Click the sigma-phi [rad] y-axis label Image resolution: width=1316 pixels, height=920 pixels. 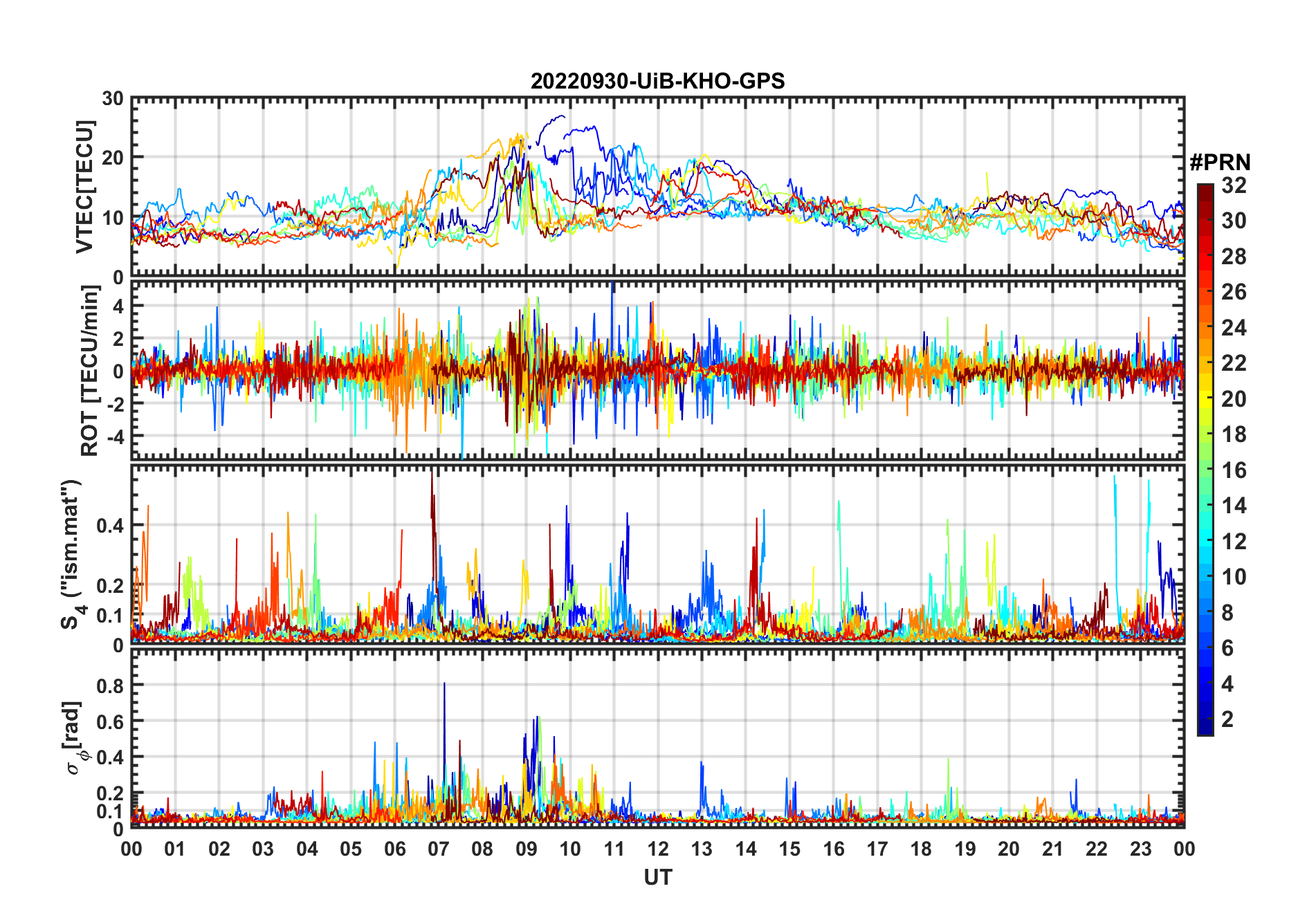[x=75, y=738]
